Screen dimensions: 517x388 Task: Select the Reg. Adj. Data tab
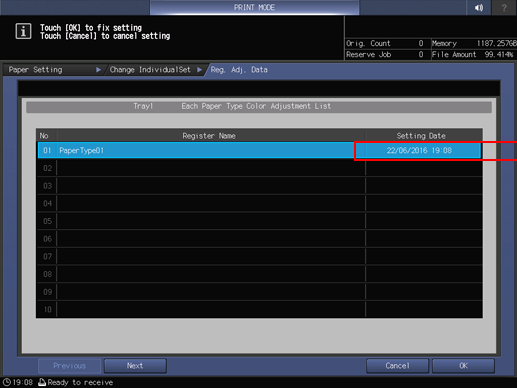point(239,70)
